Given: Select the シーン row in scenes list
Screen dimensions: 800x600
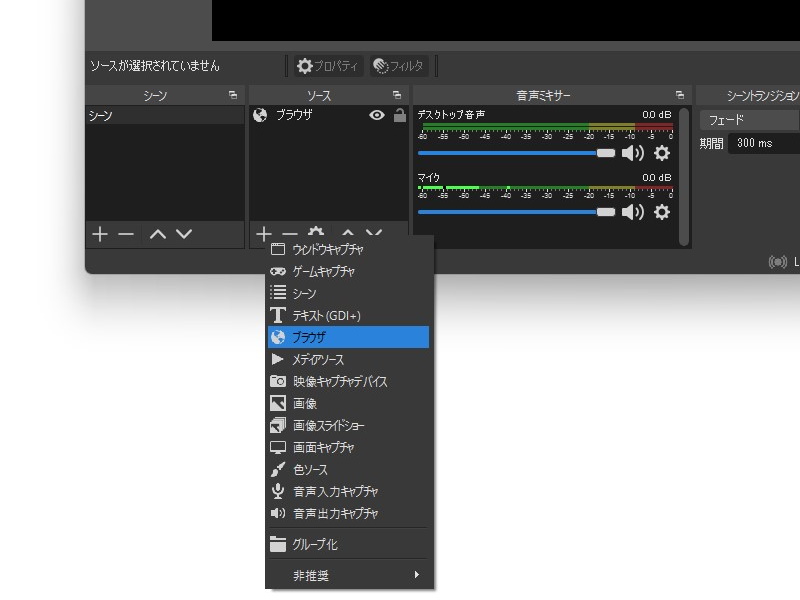Looking at the screenshot, I should click(165, 115).
